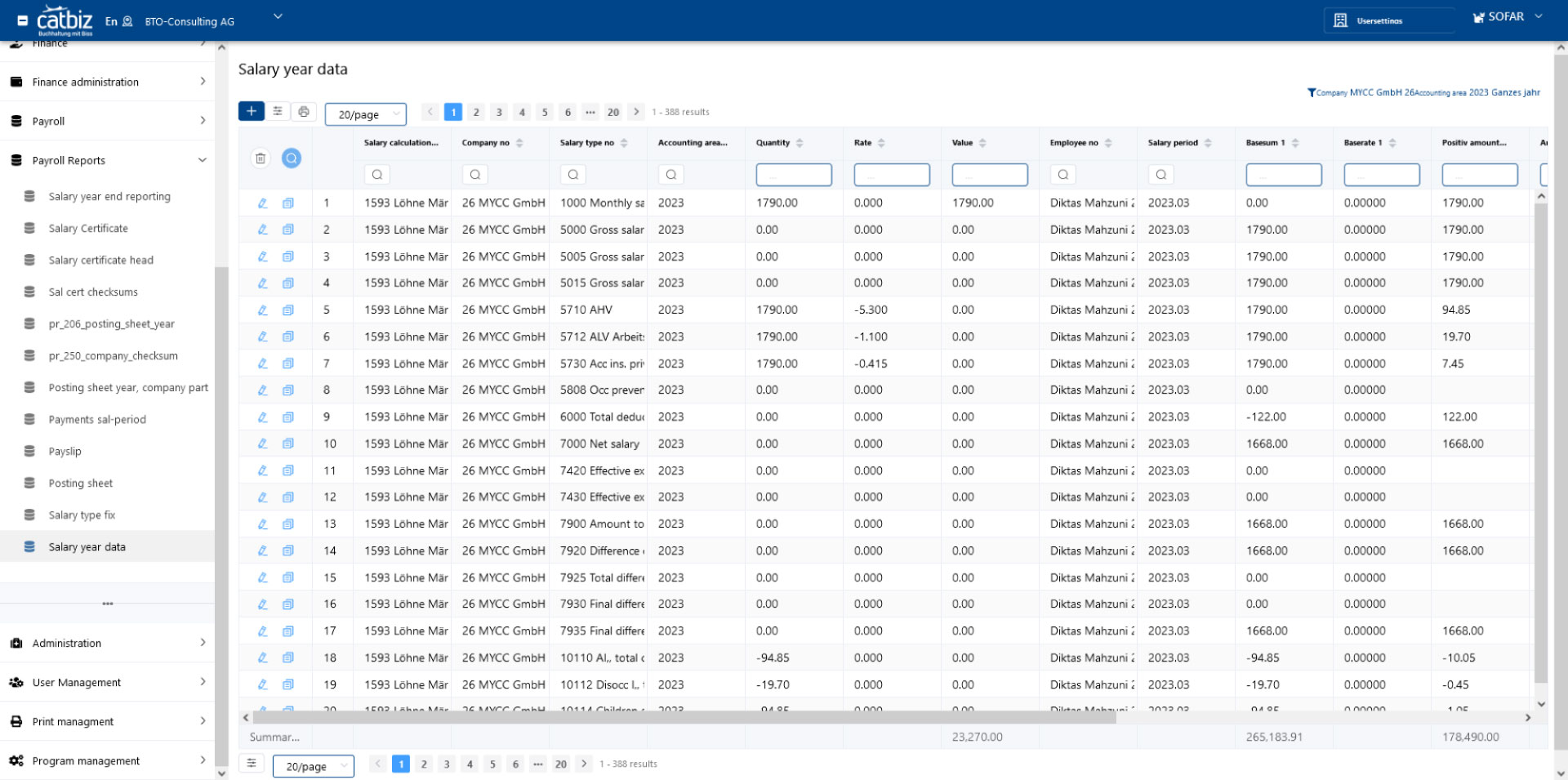Click next page arrow in top pagination

click(636, 112)
